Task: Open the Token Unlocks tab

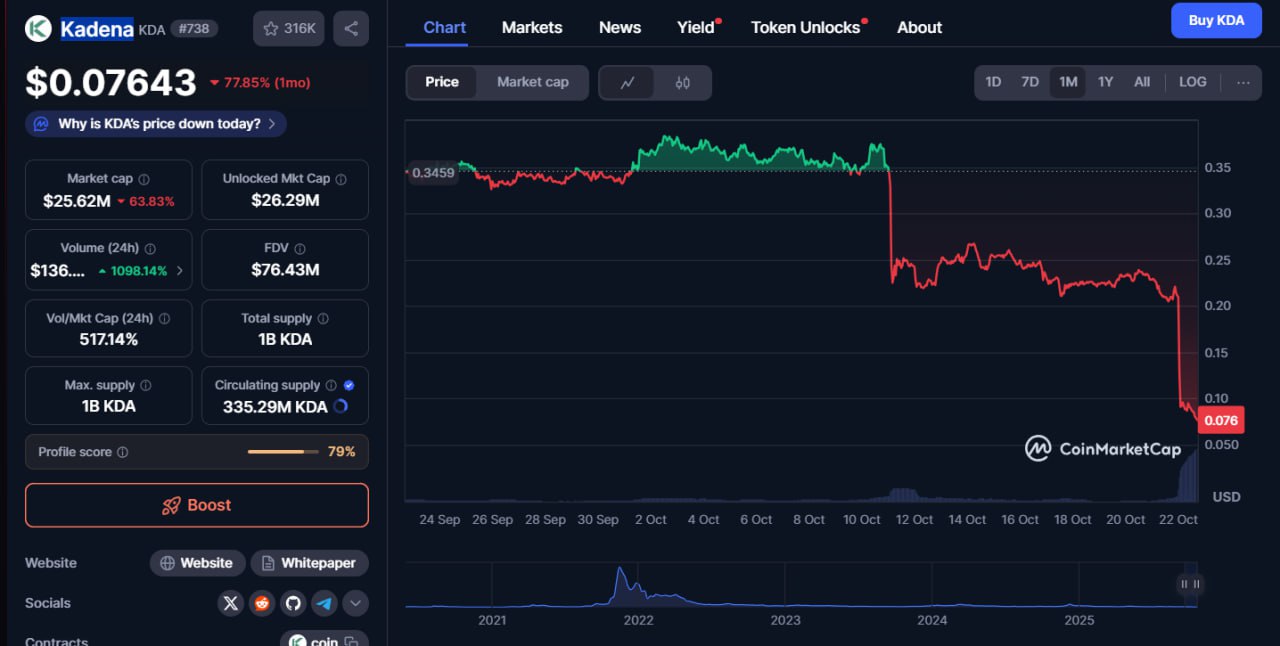Action: point(806,27)
